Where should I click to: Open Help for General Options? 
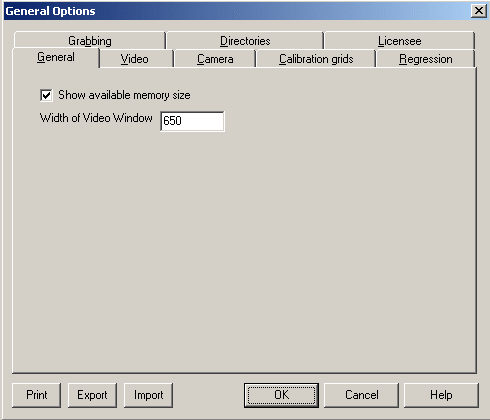tap(441, 395)
